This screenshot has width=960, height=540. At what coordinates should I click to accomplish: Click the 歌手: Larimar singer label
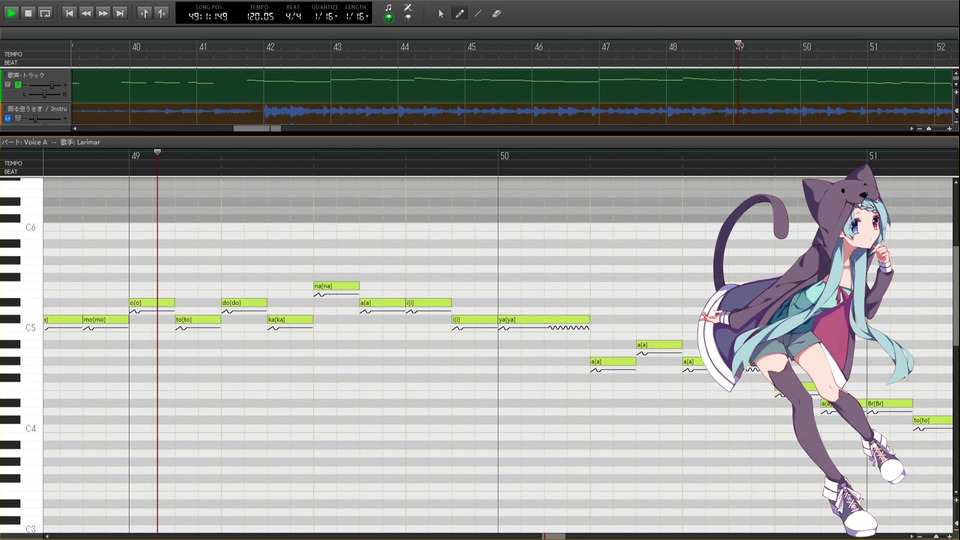(x=80, y=142)
